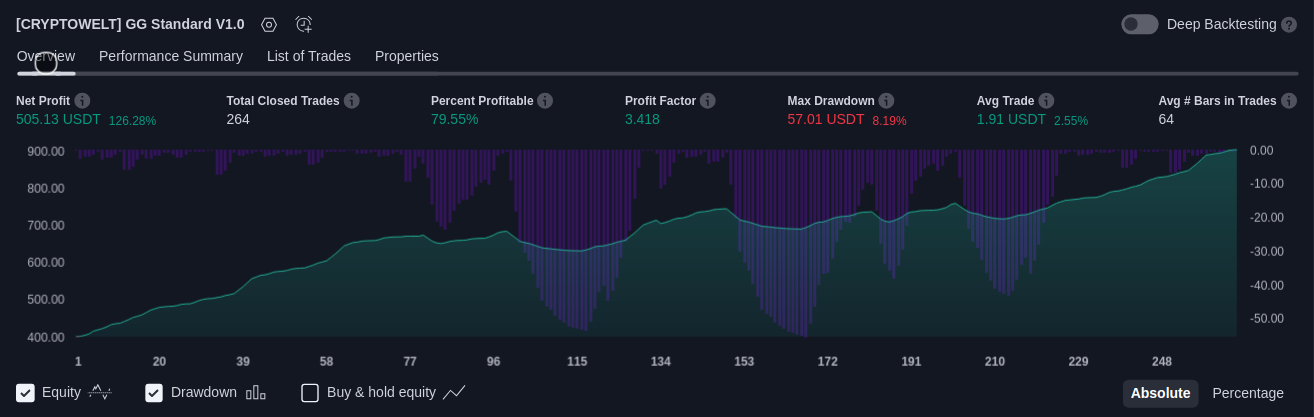Viewport: 1314px width, 417px height.
Task: Enable Buy & hold equity checkbox
Action: [310, 393]
